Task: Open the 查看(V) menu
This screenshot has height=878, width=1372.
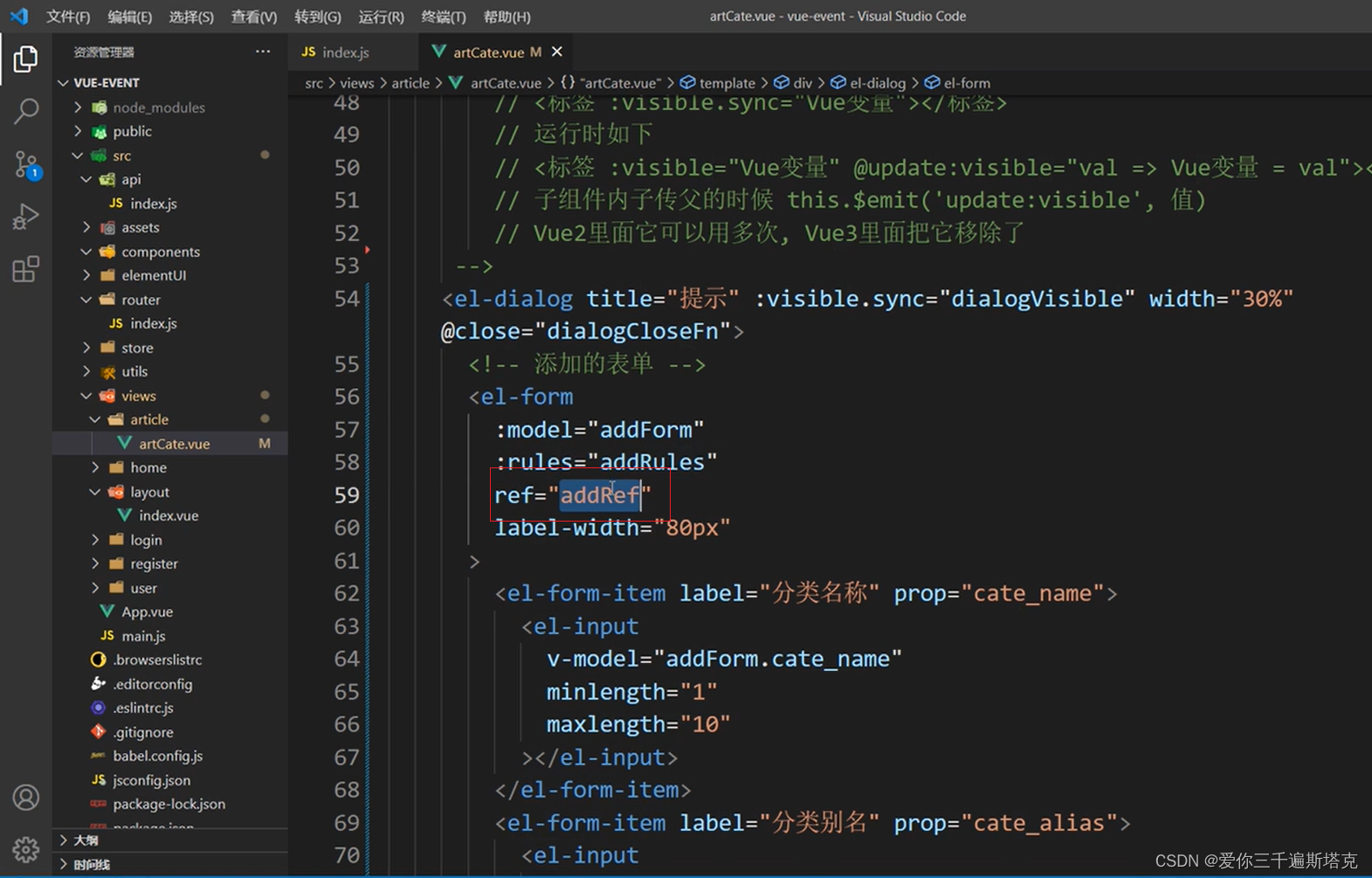Action: coord(254,17)
